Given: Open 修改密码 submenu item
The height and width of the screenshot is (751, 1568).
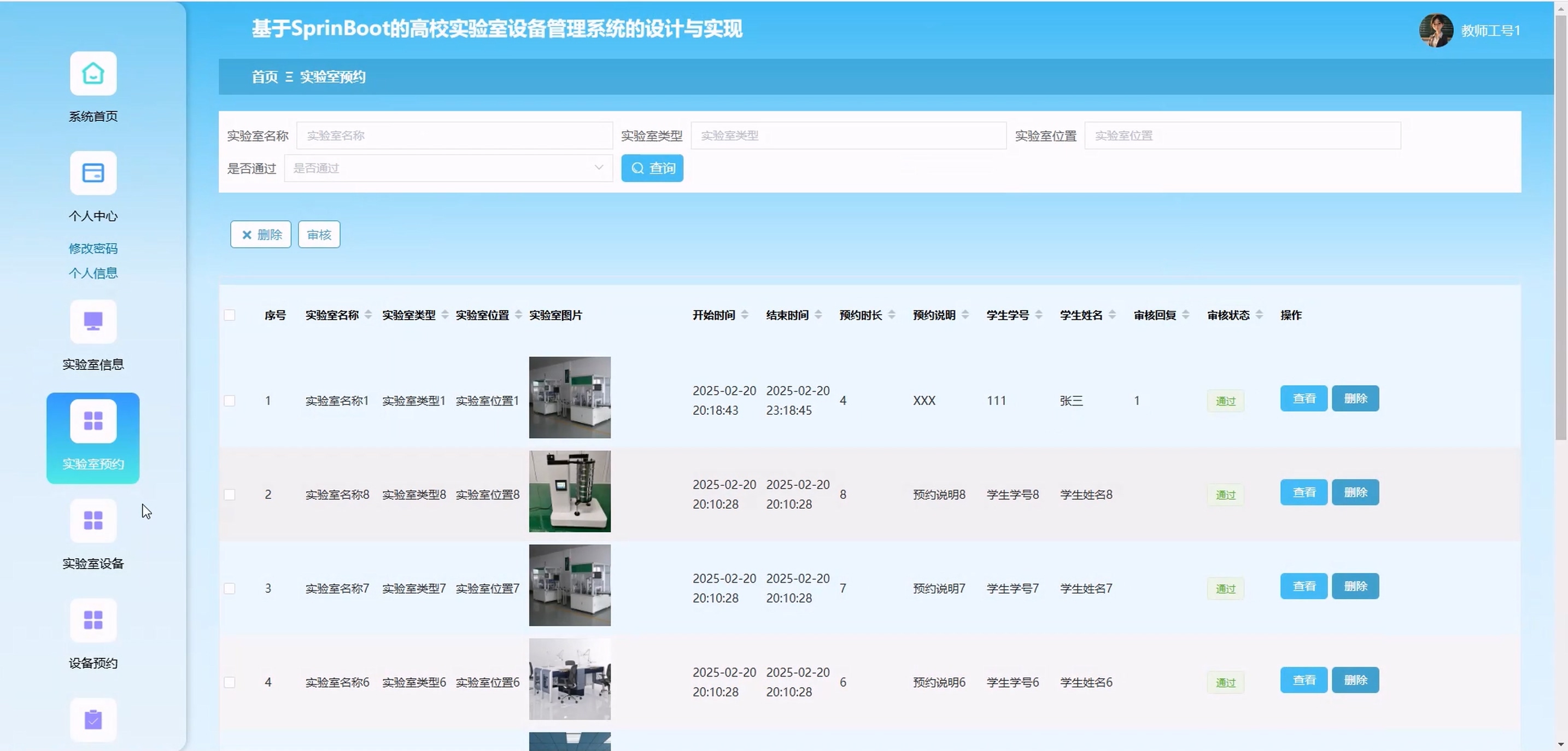Looking at the screenshot, I should pos(93,248).
